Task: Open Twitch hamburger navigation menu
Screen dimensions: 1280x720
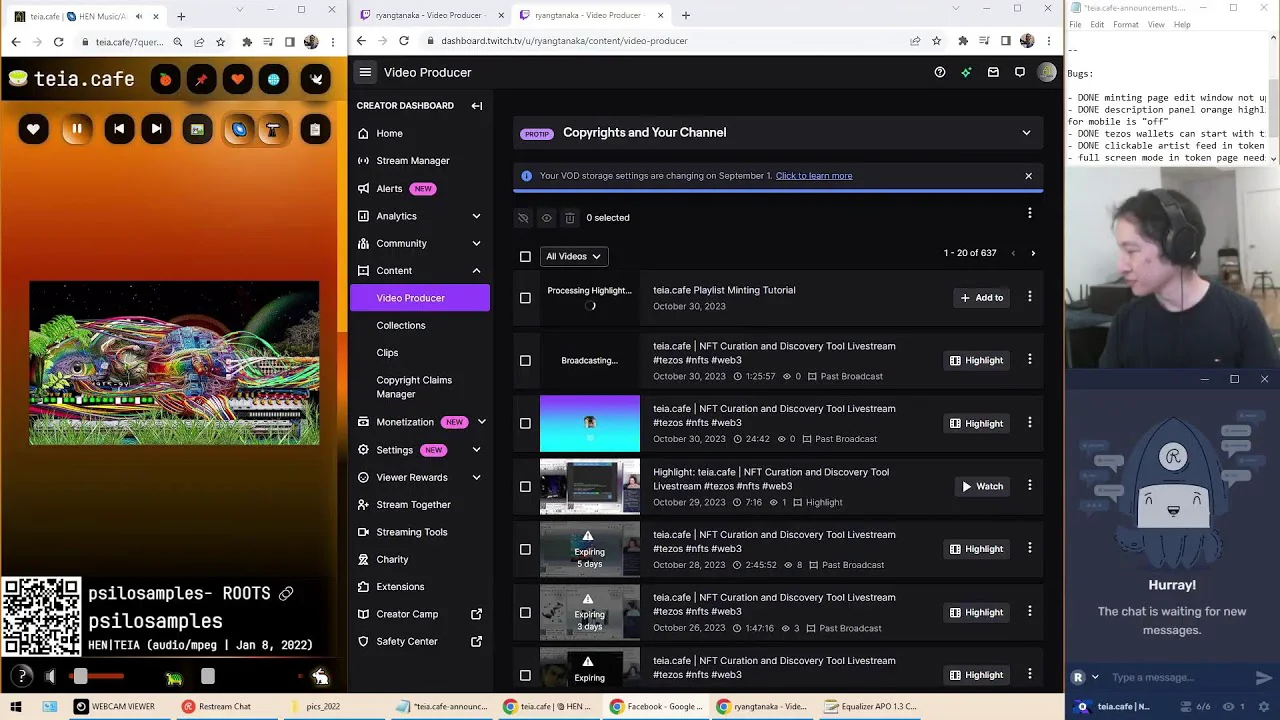Action: [365, 72]
